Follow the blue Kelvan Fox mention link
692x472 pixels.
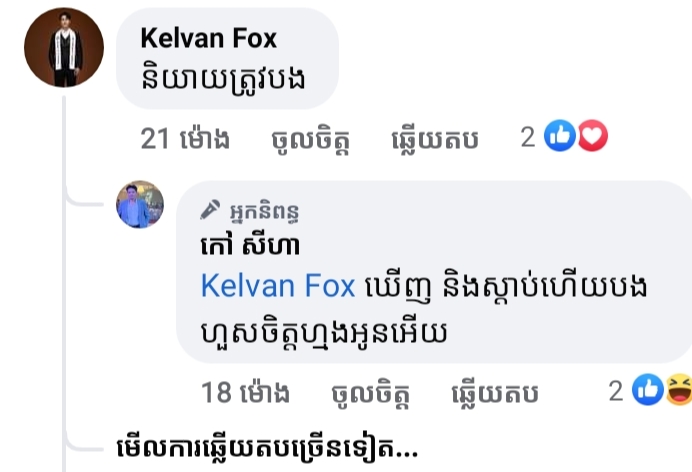pyautogui.click(x=278, y=286)
